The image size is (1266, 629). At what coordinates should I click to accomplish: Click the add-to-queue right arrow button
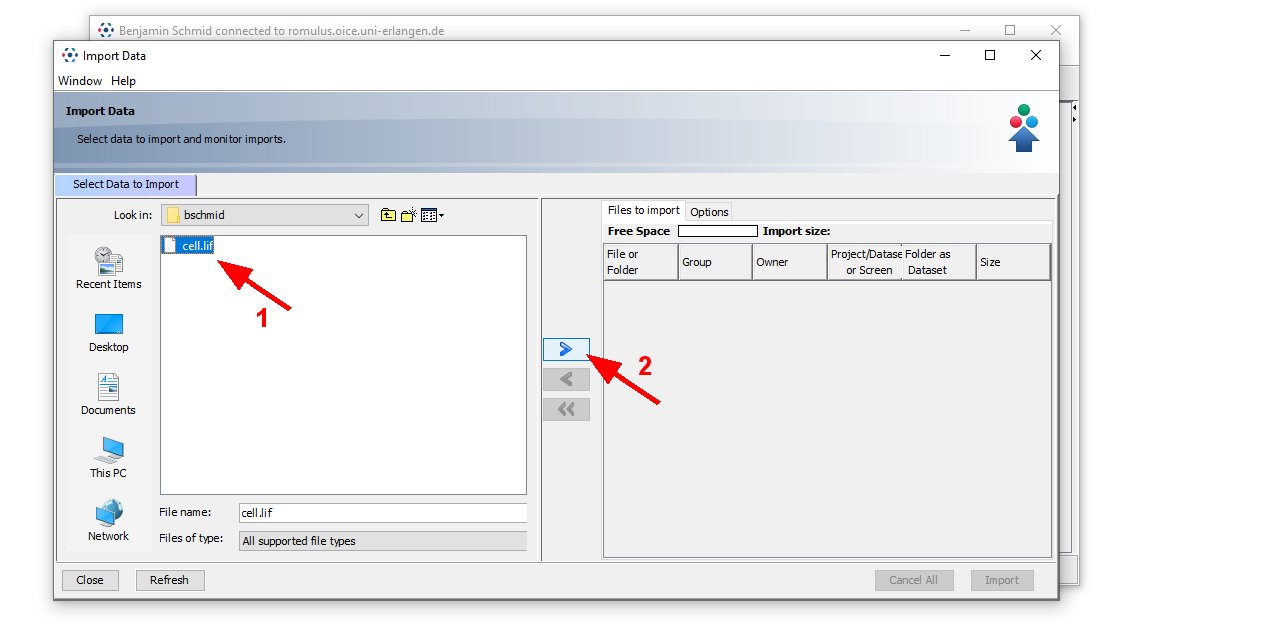pyautogui.click(x=566, y=349)
